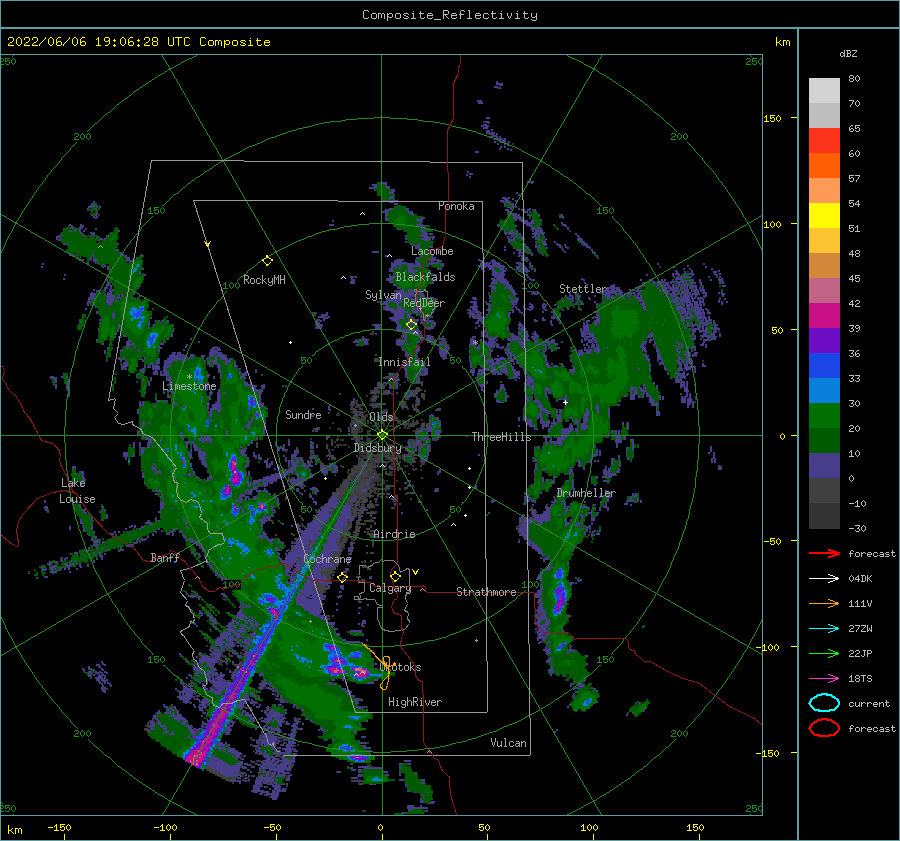The width and height of the screenshot is (900, 841).
Task: Click the RockyMH label on map
Action: [264, 280]
